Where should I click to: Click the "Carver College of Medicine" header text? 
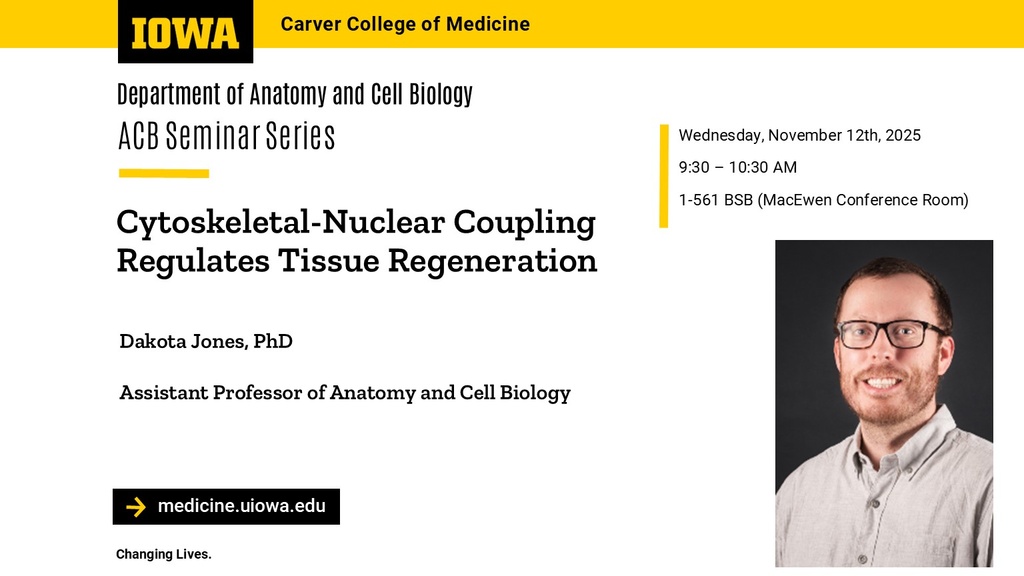405,24
